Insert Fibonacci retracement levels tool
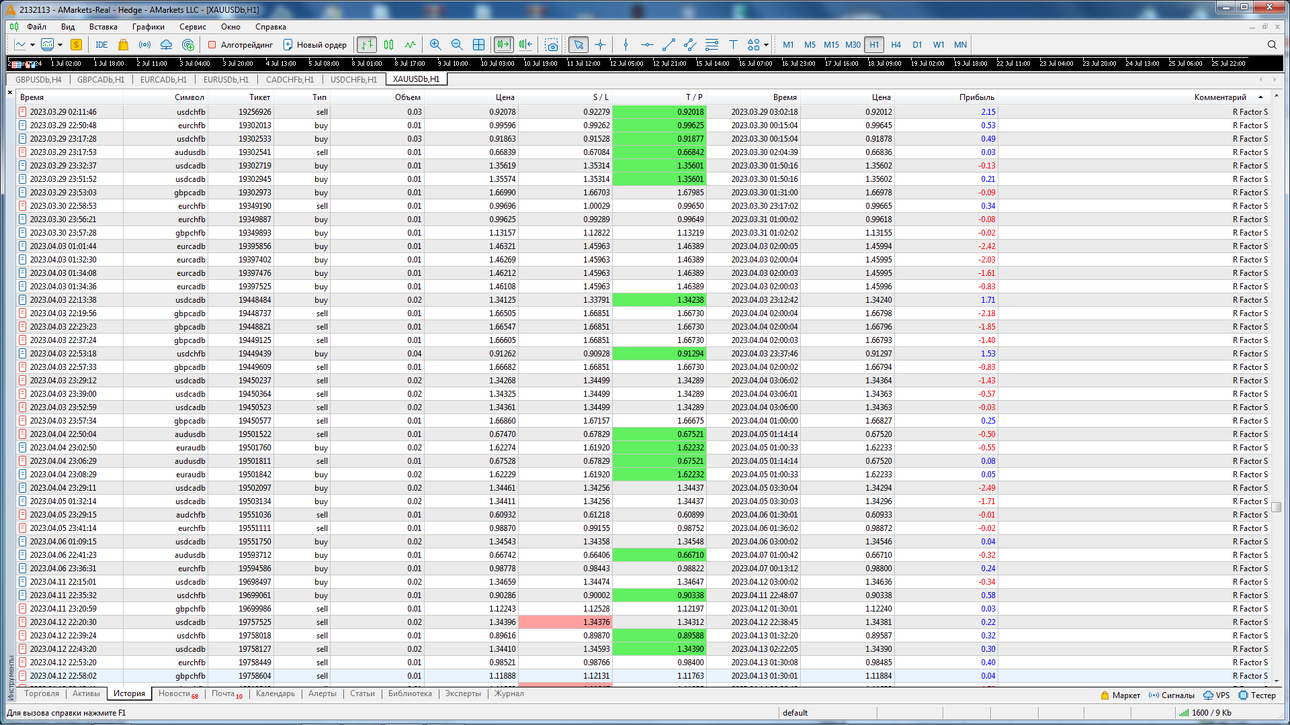The image size is (1290, 725). tap(712, 45)
